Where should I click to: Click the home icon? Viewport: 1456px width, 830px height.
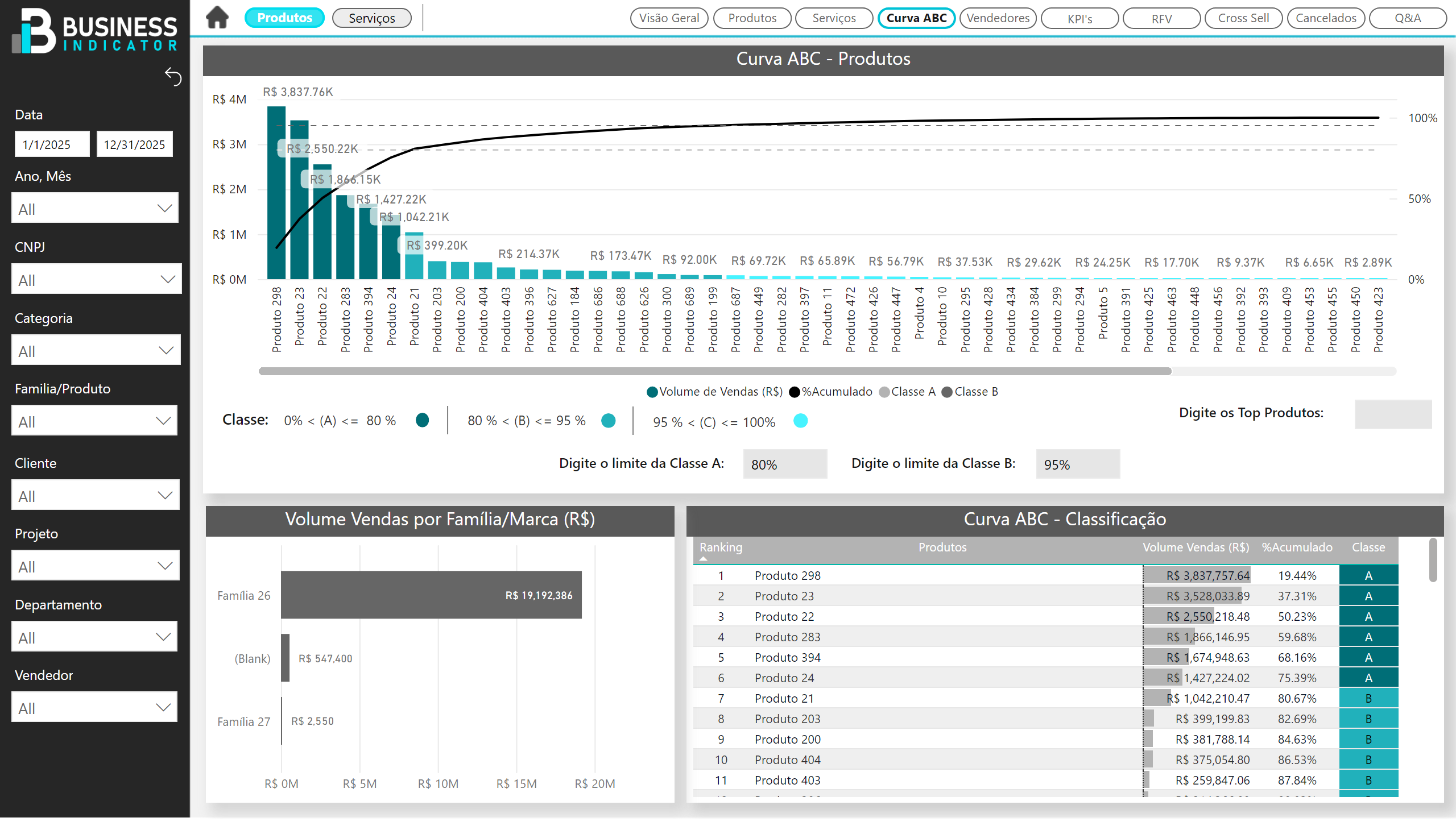click(217, 17)
